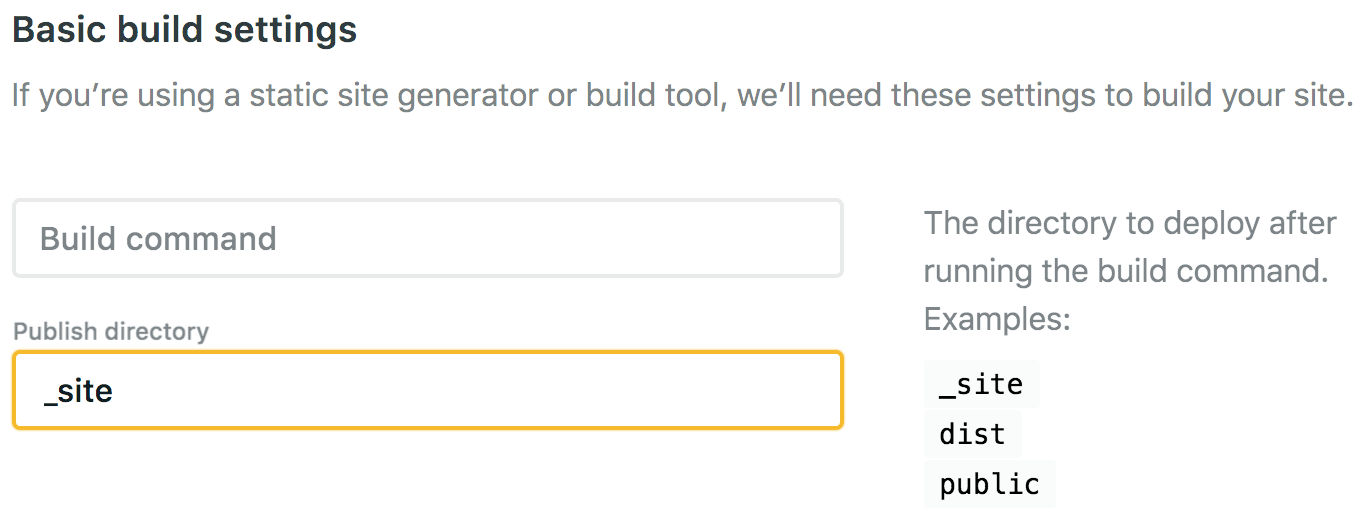Select the "public" example code snippet
Screen dimensions: 1364x512
pyautogui.click(x=989, y=484)
